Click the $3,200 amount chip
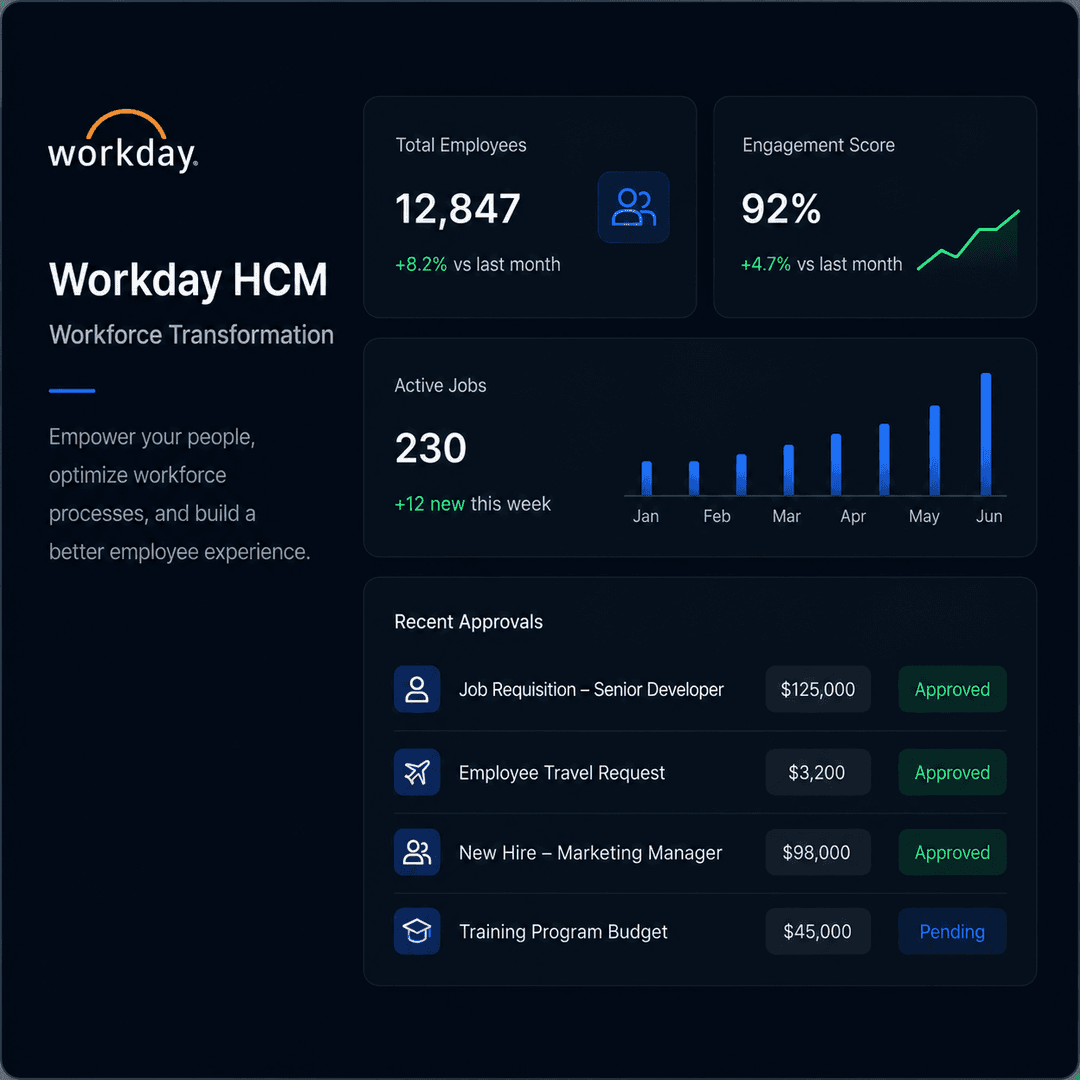1080x1080 pixels. [x=818, y=772]
